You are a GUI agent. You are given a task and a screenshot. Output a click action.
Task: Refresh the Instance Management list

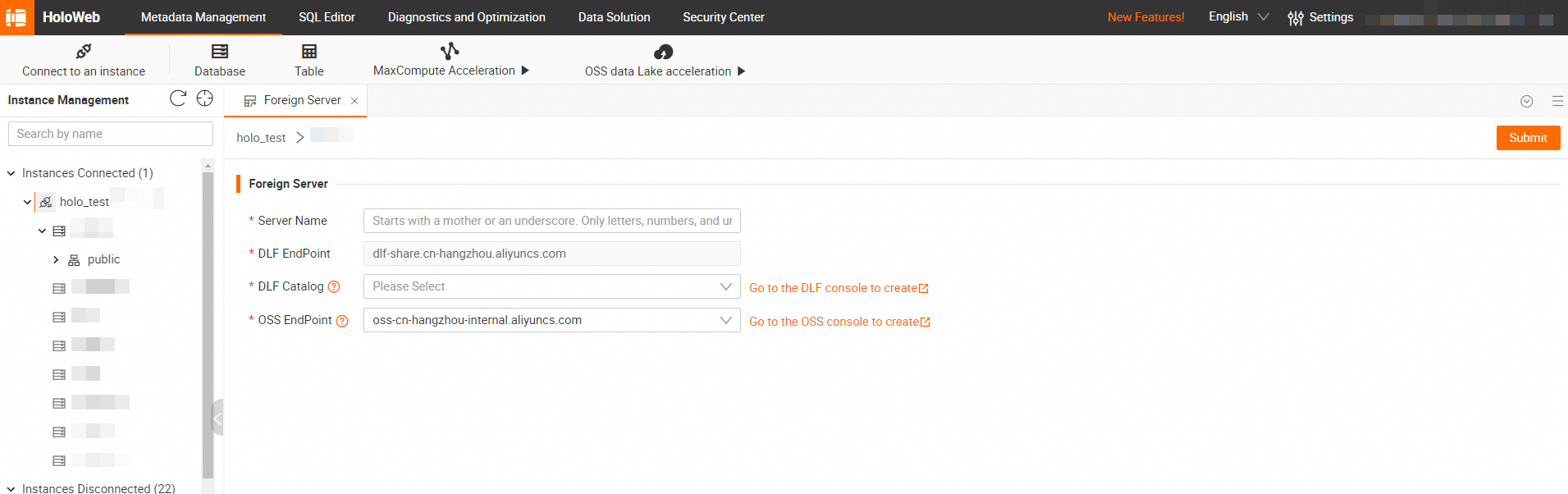click(x=177, y=98)
